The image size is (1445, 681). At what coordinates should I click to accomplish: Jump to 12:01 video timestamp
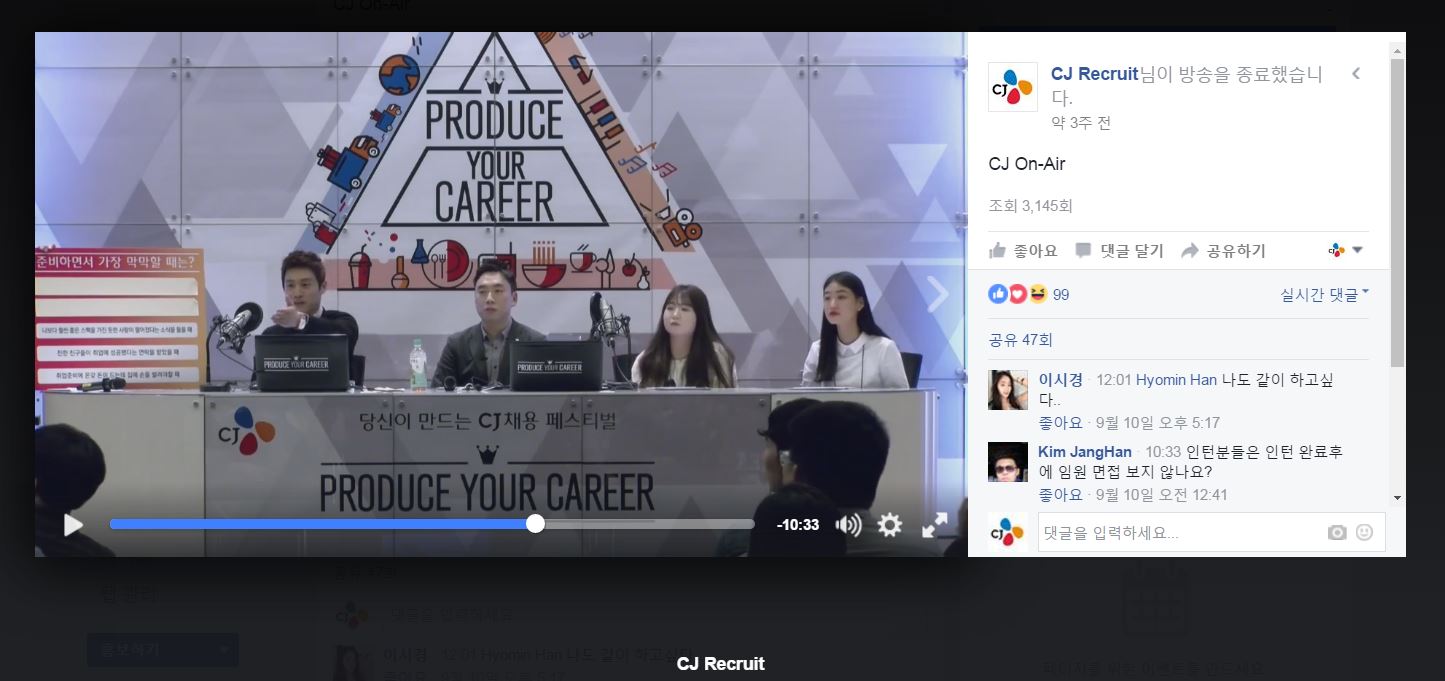[x=1116, y=380]
